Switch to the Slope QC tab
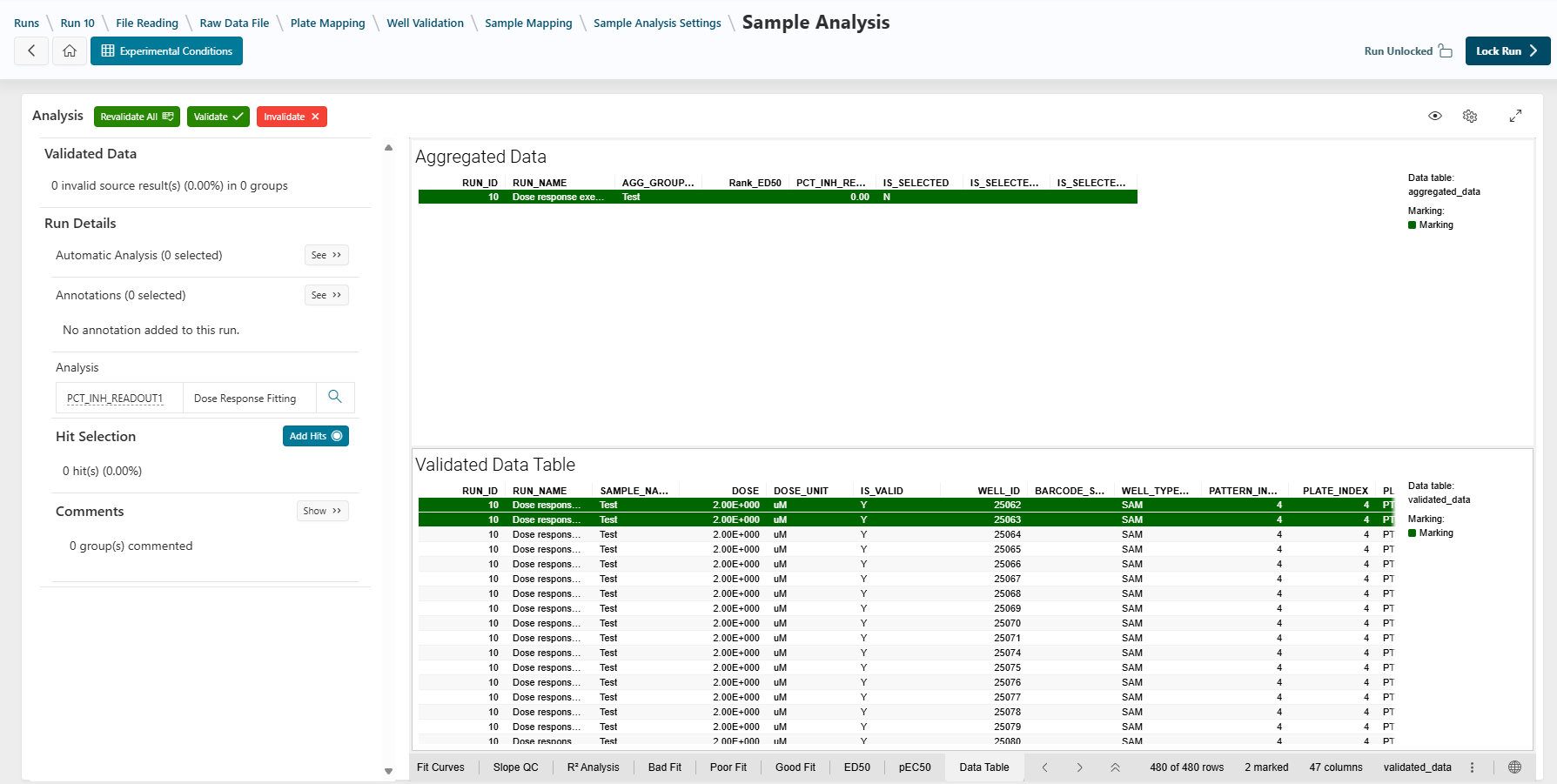This screenshot has width=1557, height=784. pos(515,767)
